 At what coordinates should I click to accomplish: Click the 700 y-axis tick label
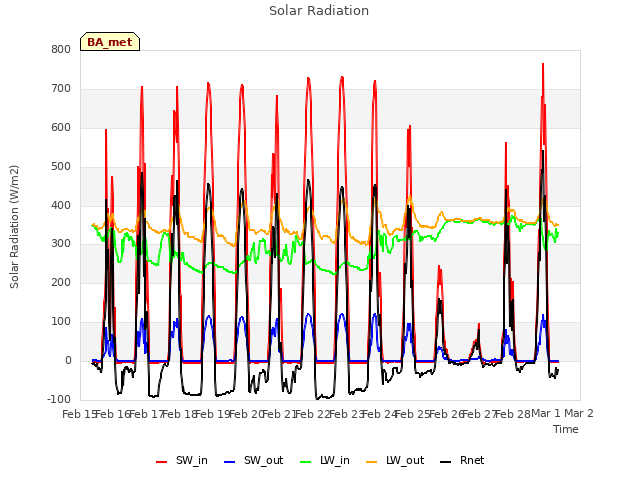(61, 89)
